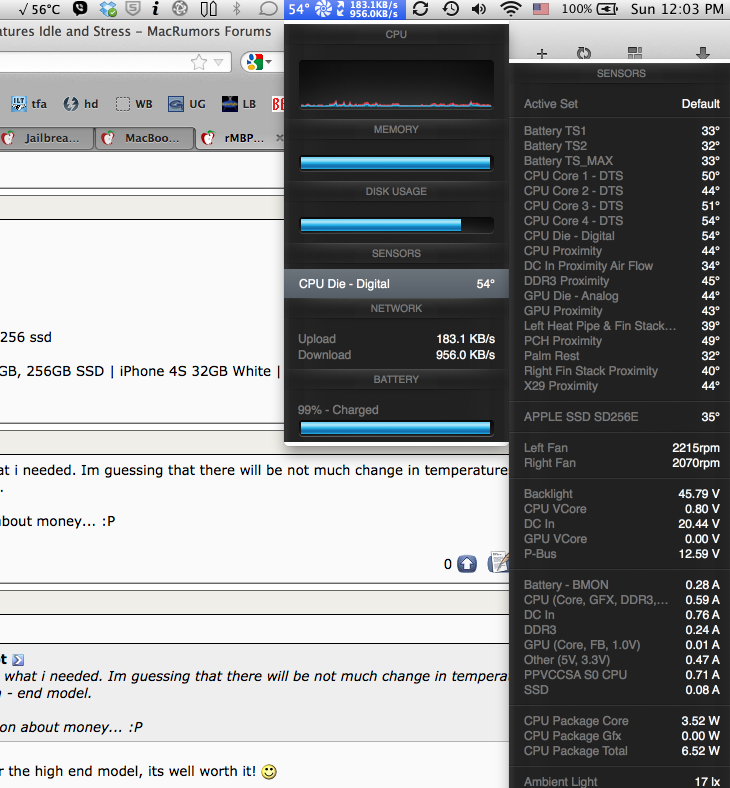Click the fan icon in iStat menu
This screenshot has height=788, width=730.
tap(323, 9)
